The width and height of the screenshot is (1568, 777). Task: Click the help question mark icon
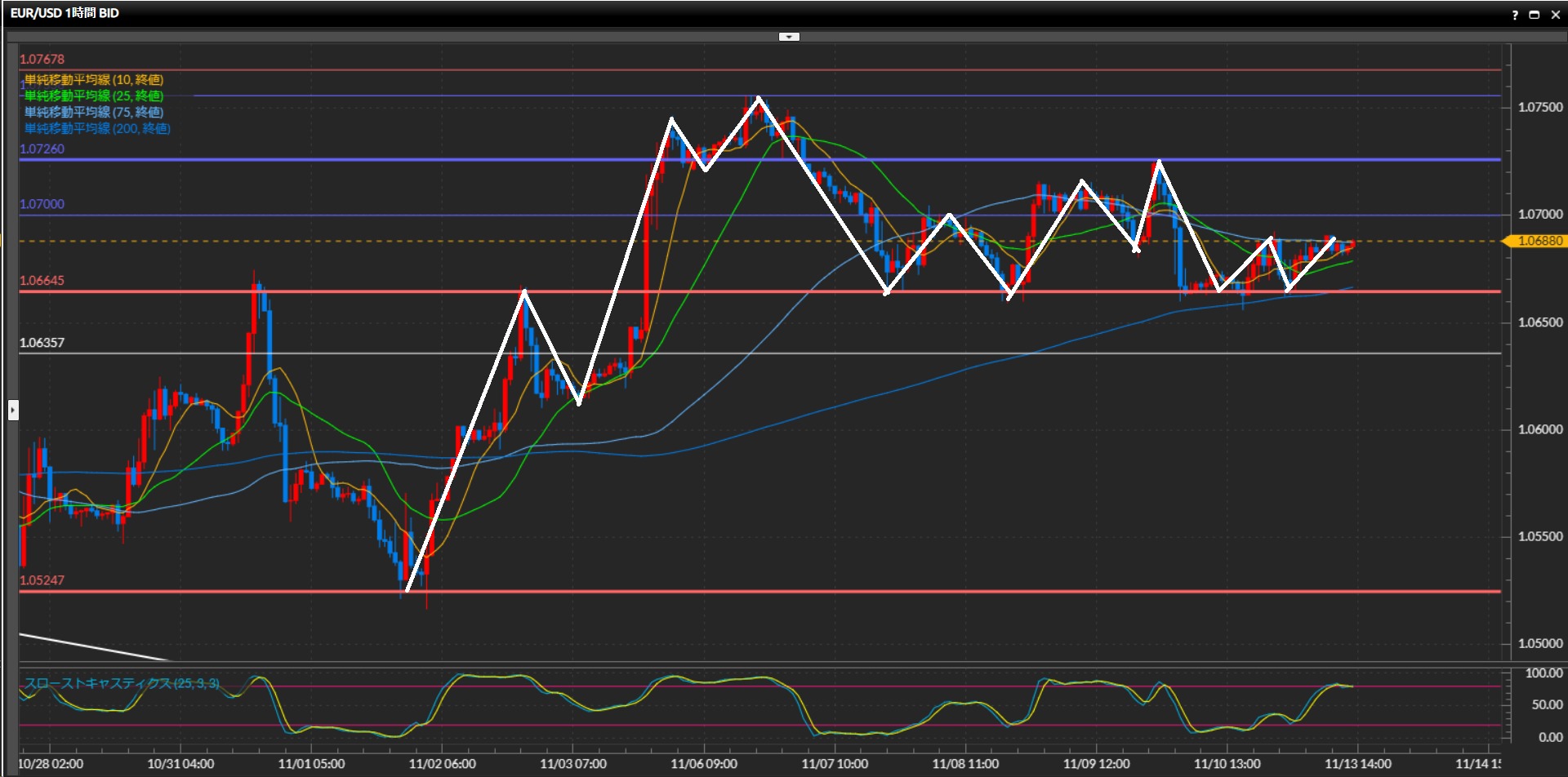[x=1515, y=15]
